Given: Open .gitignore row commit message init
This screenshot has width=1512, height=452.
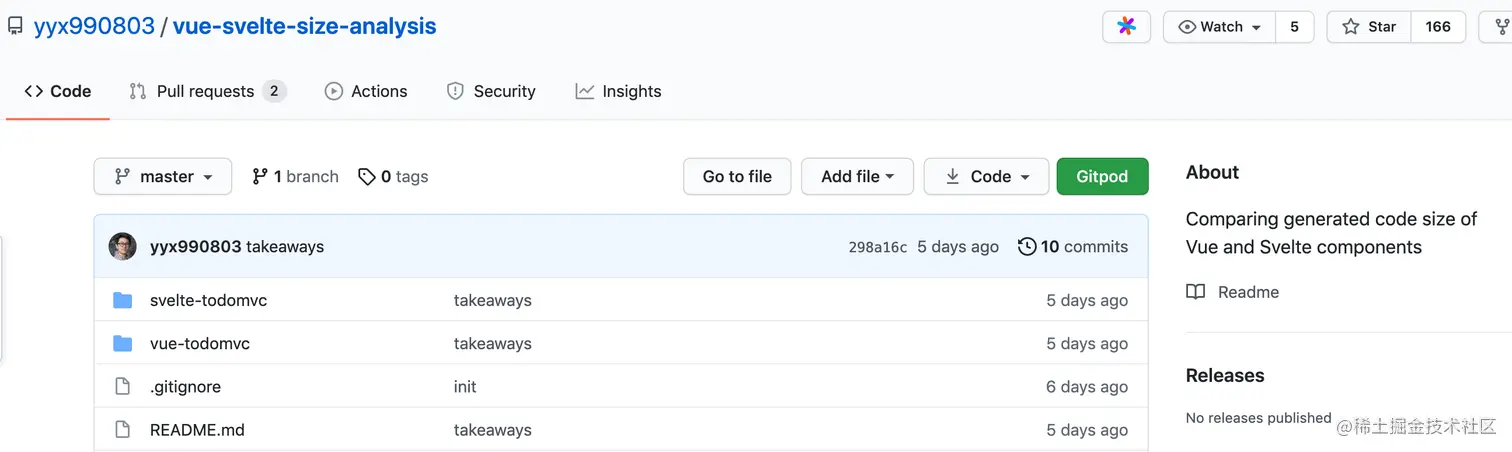Looking at the screenshot, I should [465, 387].
